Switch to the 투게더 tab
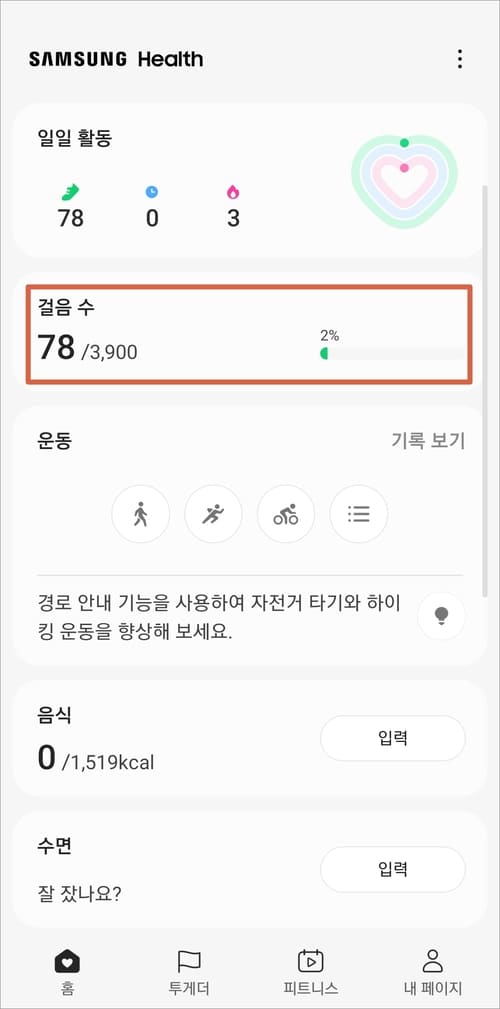 189,972
